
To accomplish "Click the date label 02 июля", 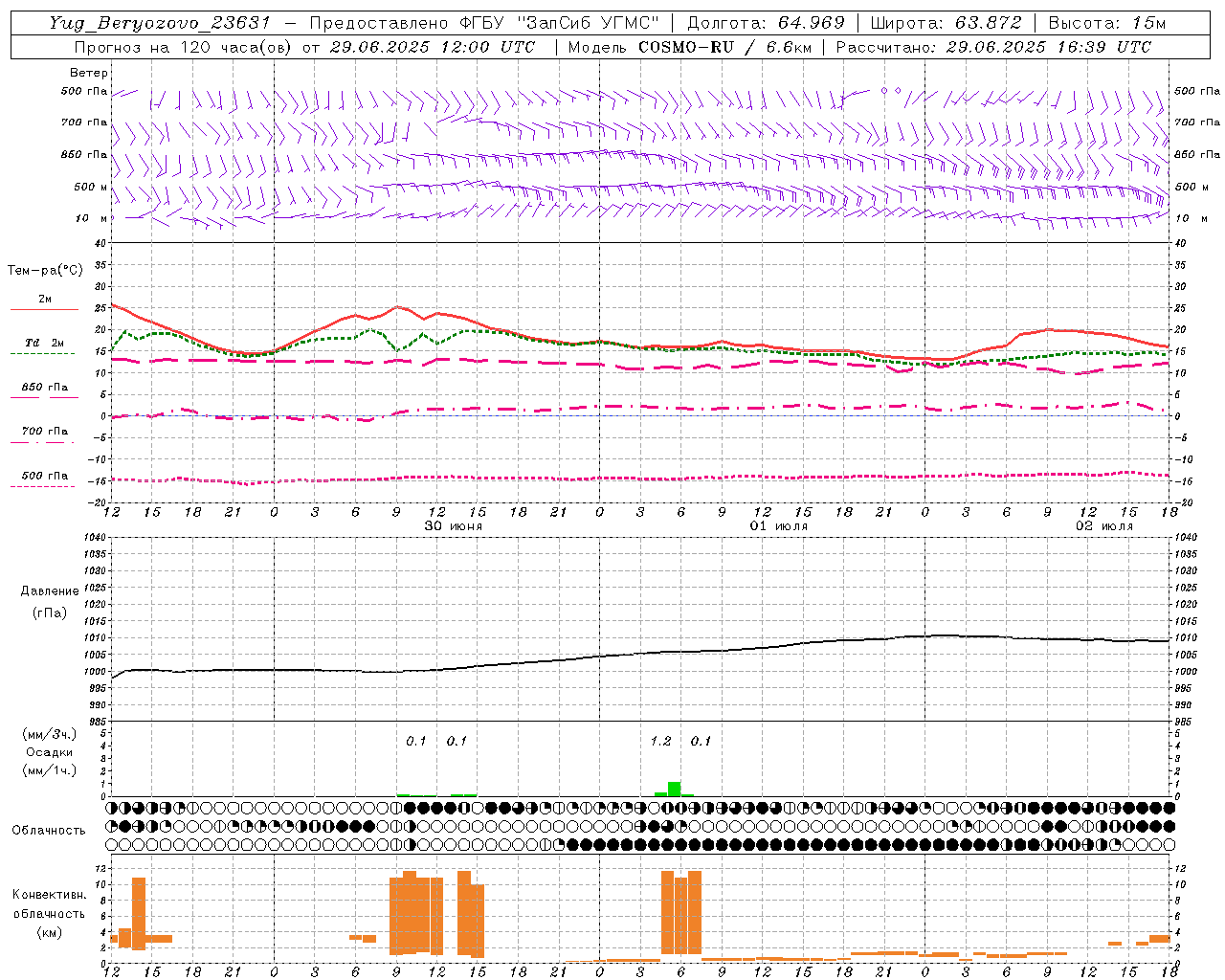I will click(1103, 526).
